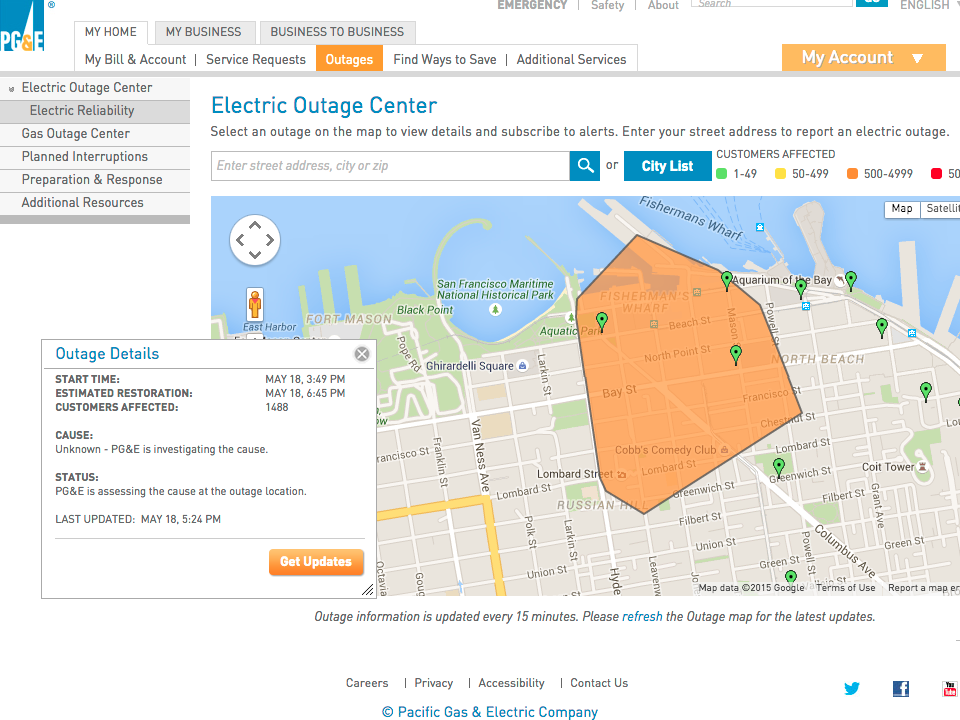Viewport: 960px width, 720px height.
Task: Pan the map left with the arrow
Action: [241, 240]
